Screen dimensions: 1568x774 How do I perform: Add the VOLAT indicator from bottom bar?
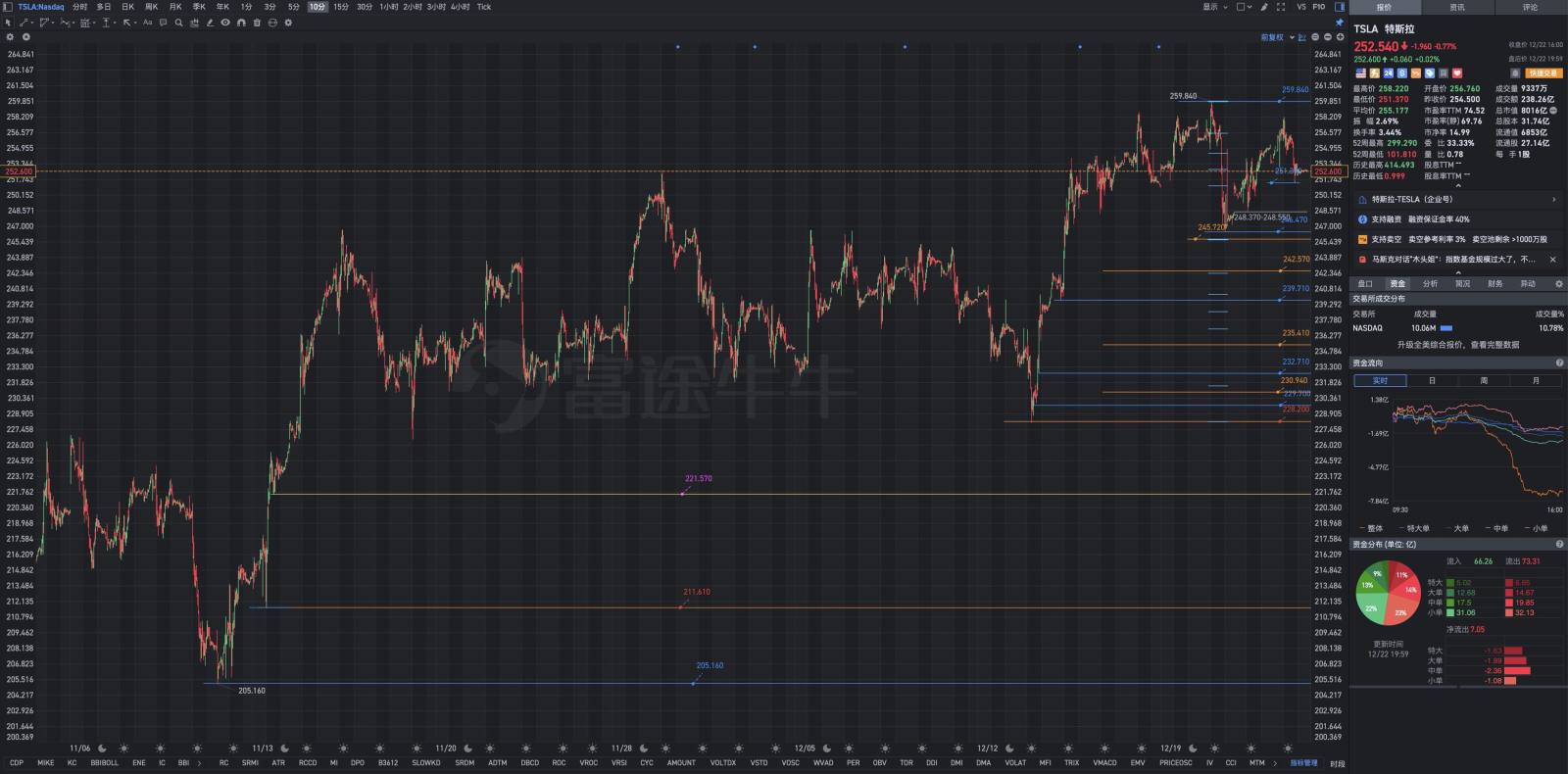[x=1015, y=762]
